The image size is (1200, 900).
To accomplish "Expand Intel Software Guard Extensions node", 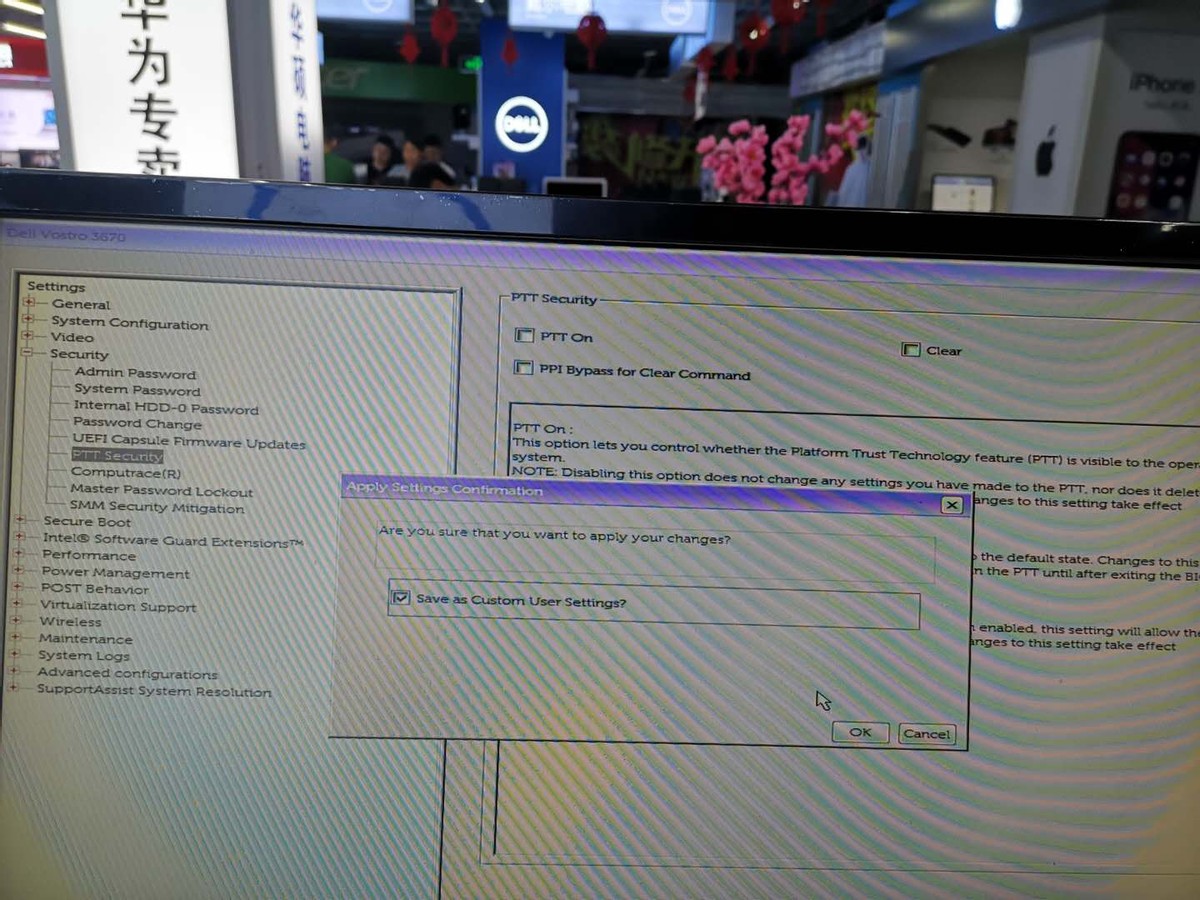I will click(x=21, y=537).
